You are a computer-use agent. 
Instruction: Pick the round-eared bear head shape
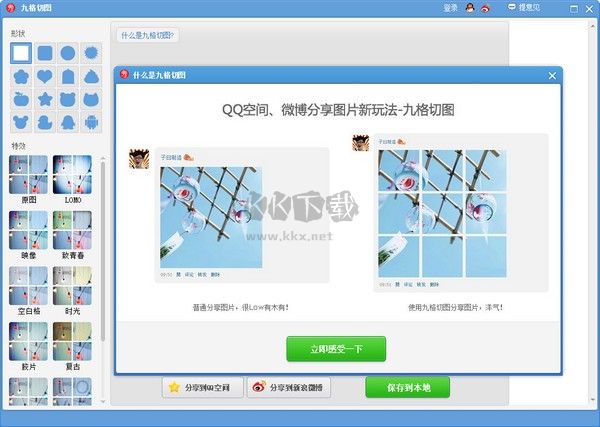68,99
